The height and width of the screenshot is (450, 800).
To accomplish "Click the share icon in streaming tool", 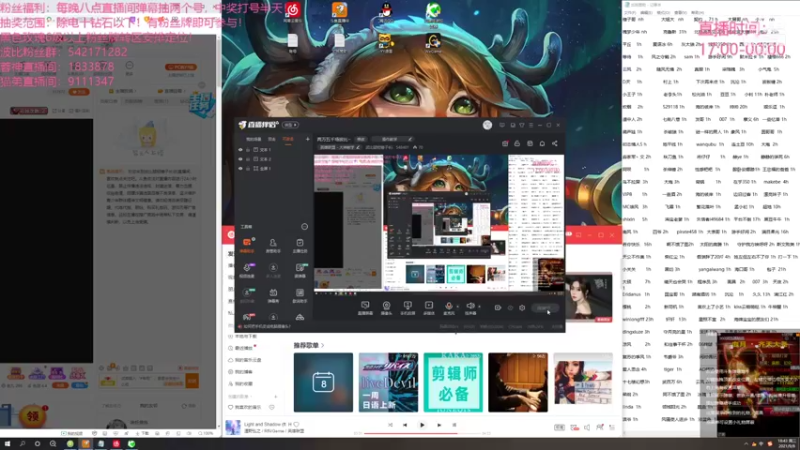I will pyautogui.click(x=555, y=144).
